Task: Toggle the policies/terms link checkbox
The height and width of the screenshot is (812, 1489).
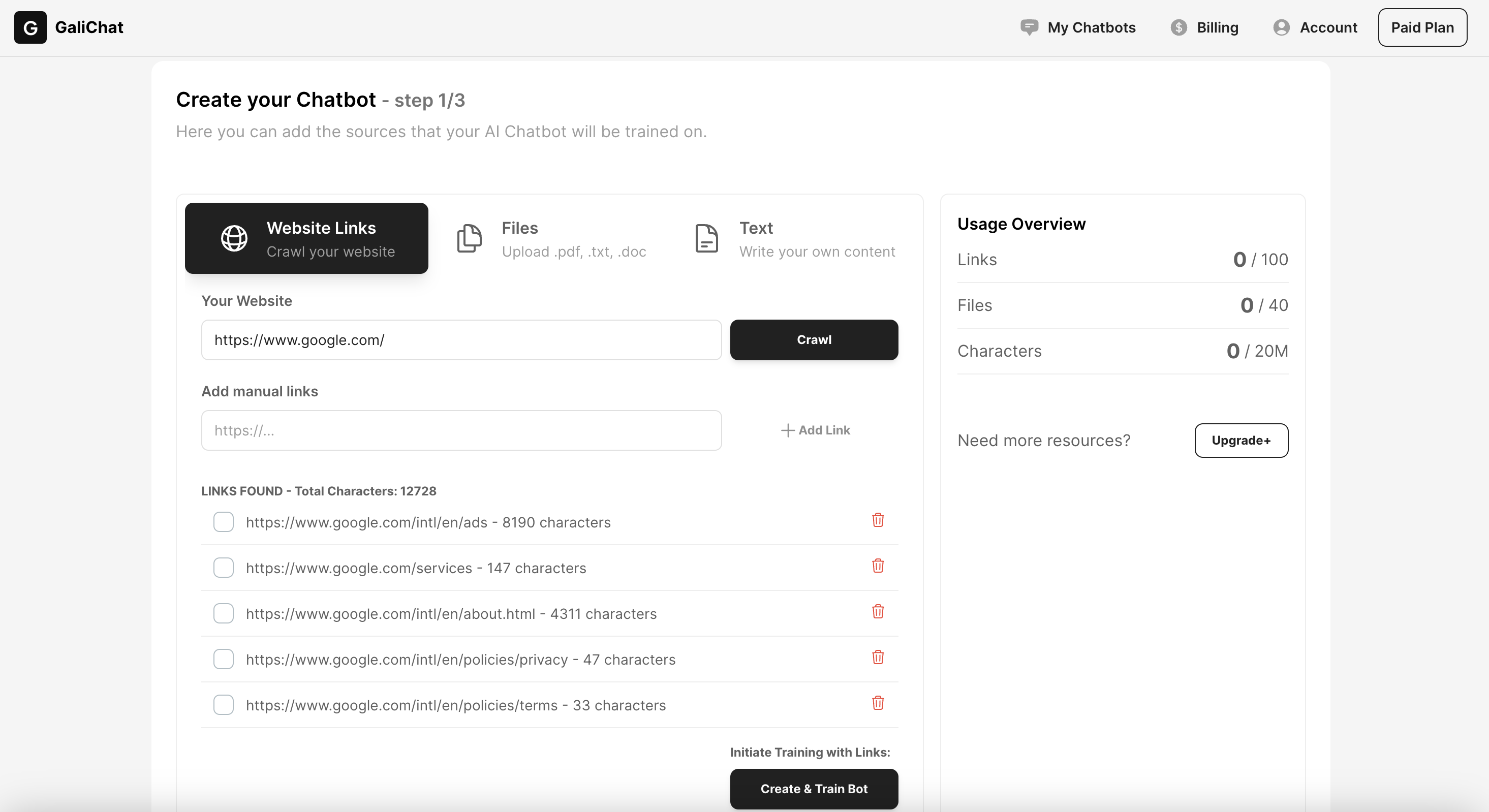Action: pos(223,704)
